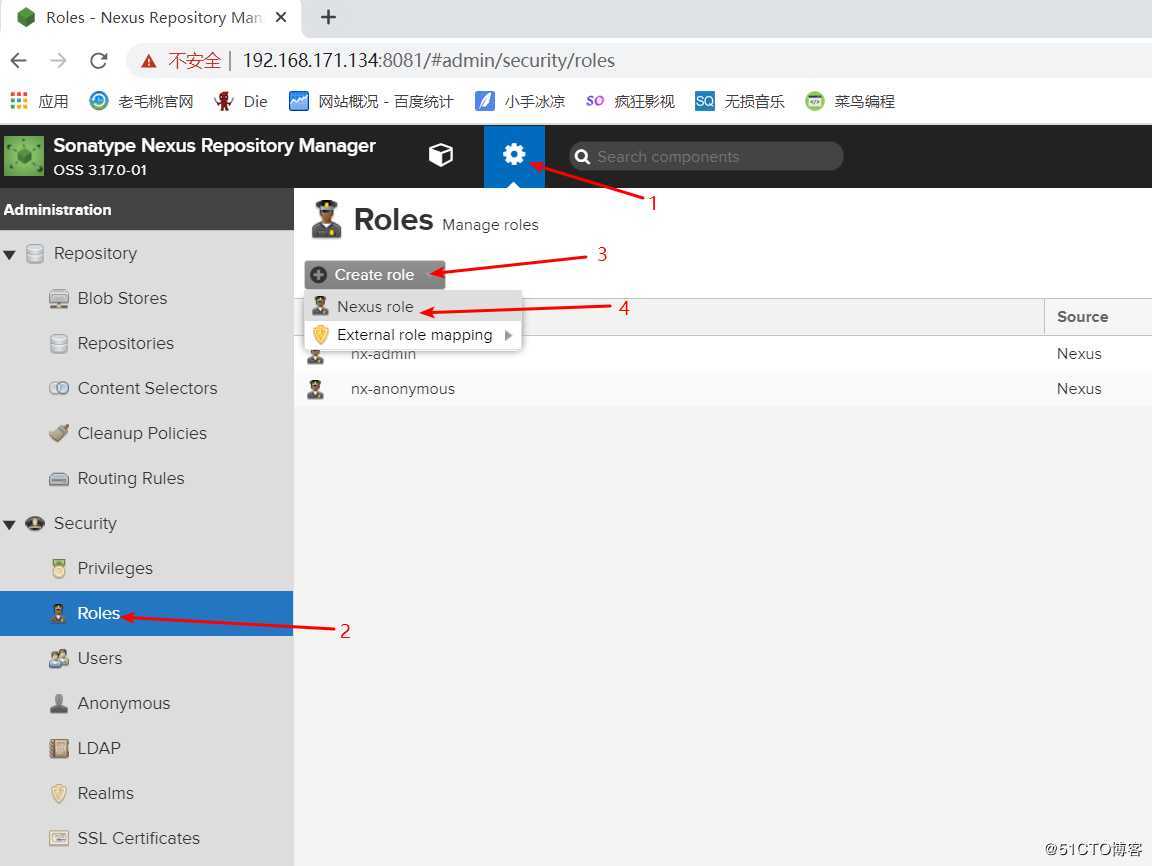Open the 疯狂影视 bookmark
The height and width of the screenshot is (866, 1152).
630,101
